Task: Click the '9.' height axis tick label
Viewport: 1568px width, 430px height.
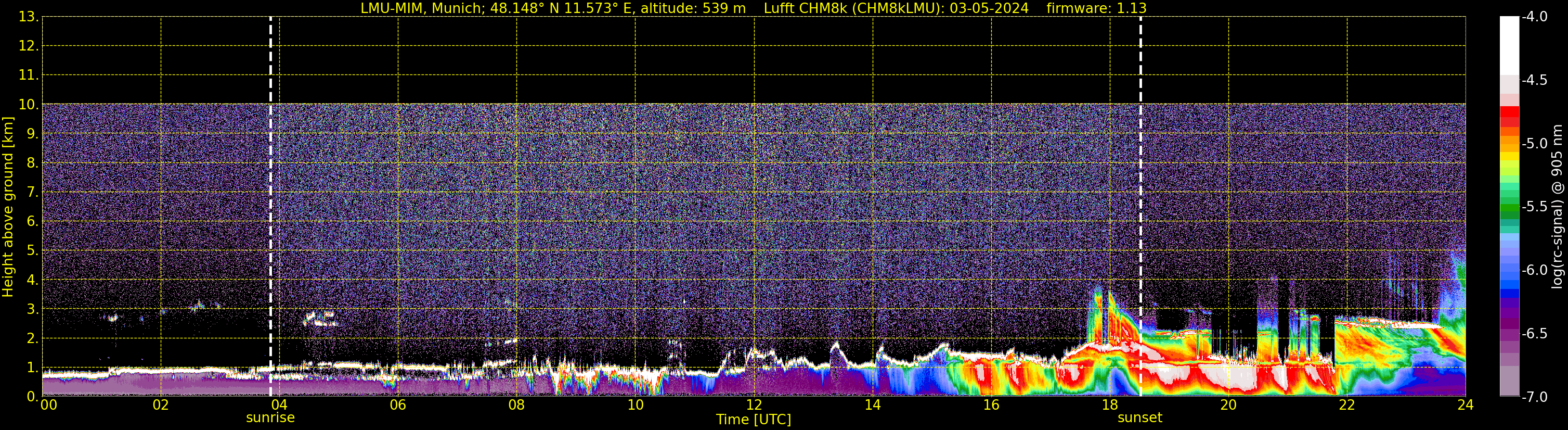Action: (x=32, y=134)
